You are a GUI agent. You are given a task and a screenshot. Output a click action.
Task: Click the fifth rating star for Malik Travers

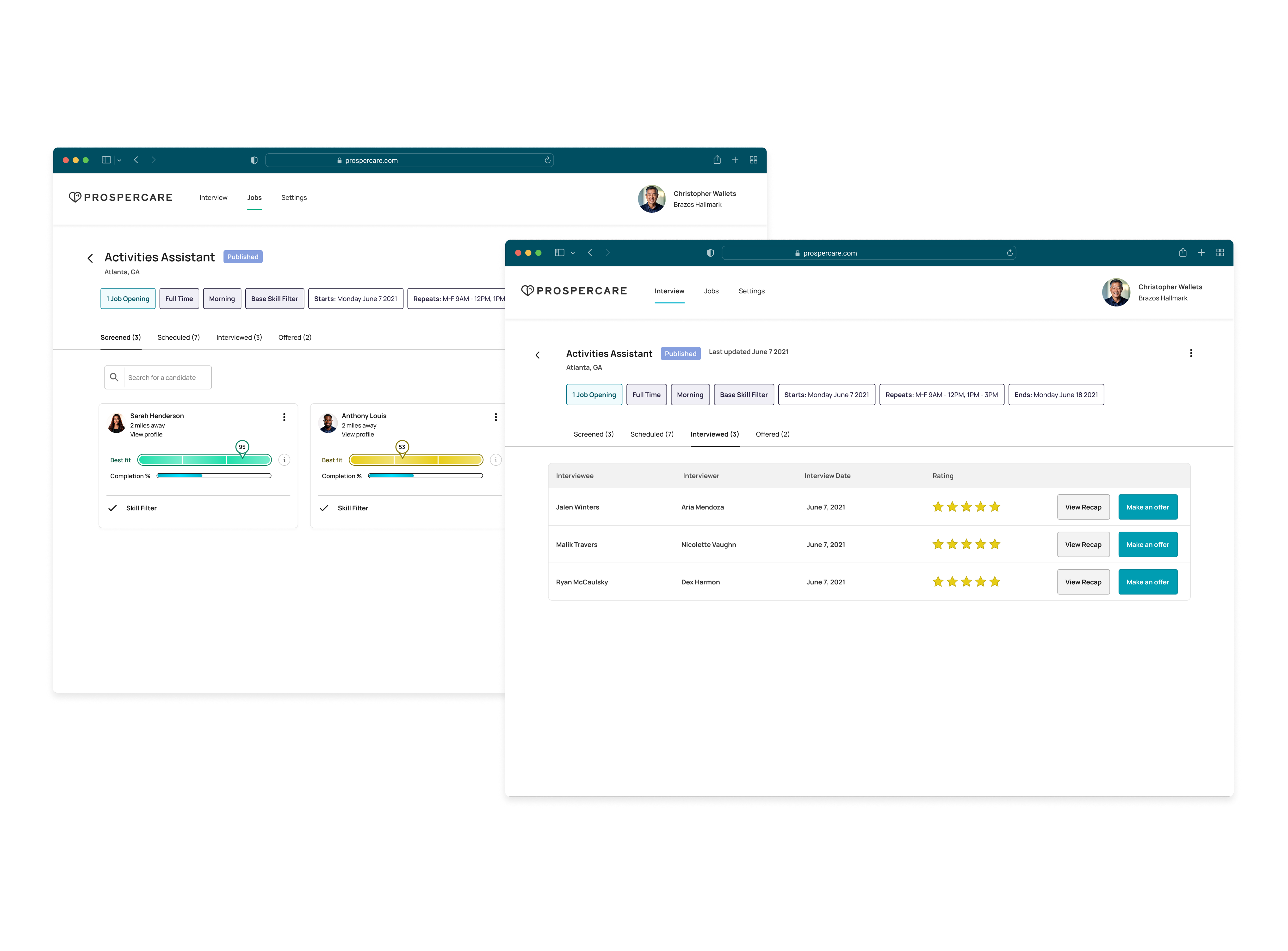click(x=995, y=544)
